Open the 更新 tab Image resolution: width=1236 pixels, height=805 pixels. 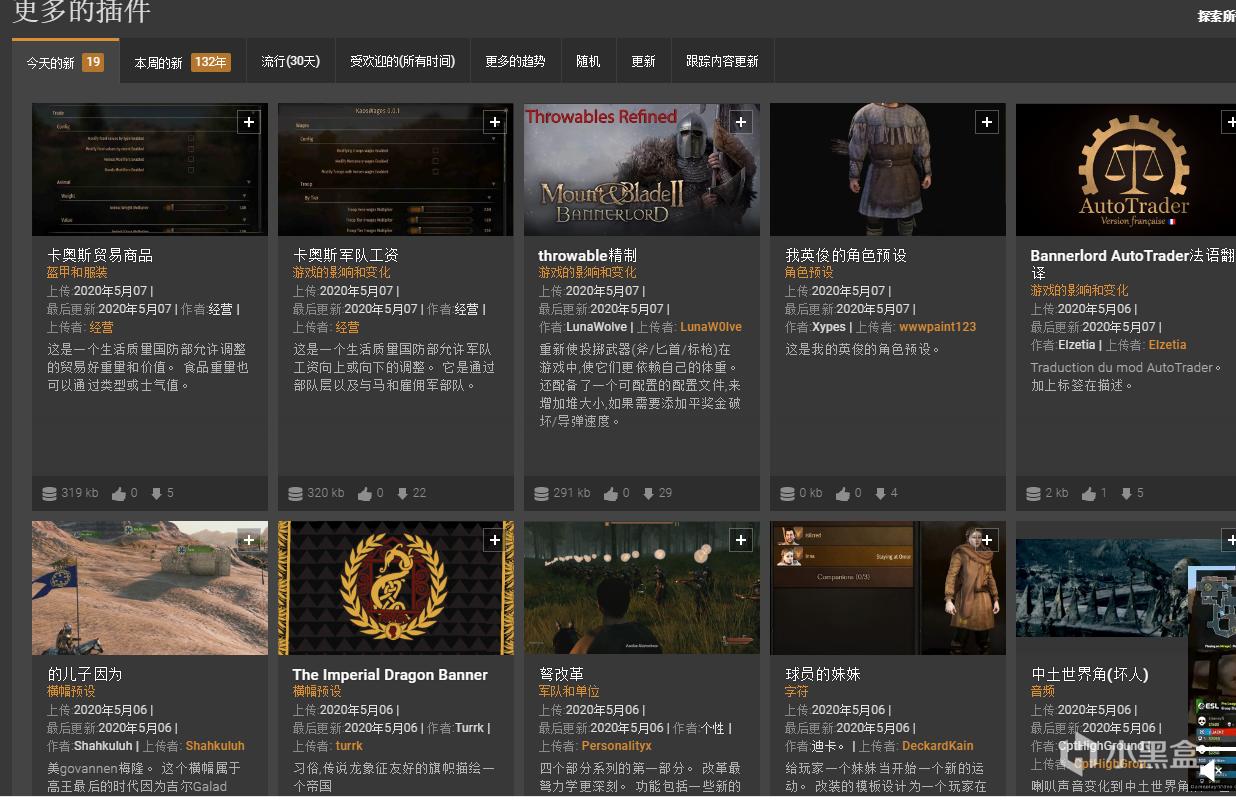[643, 61]
